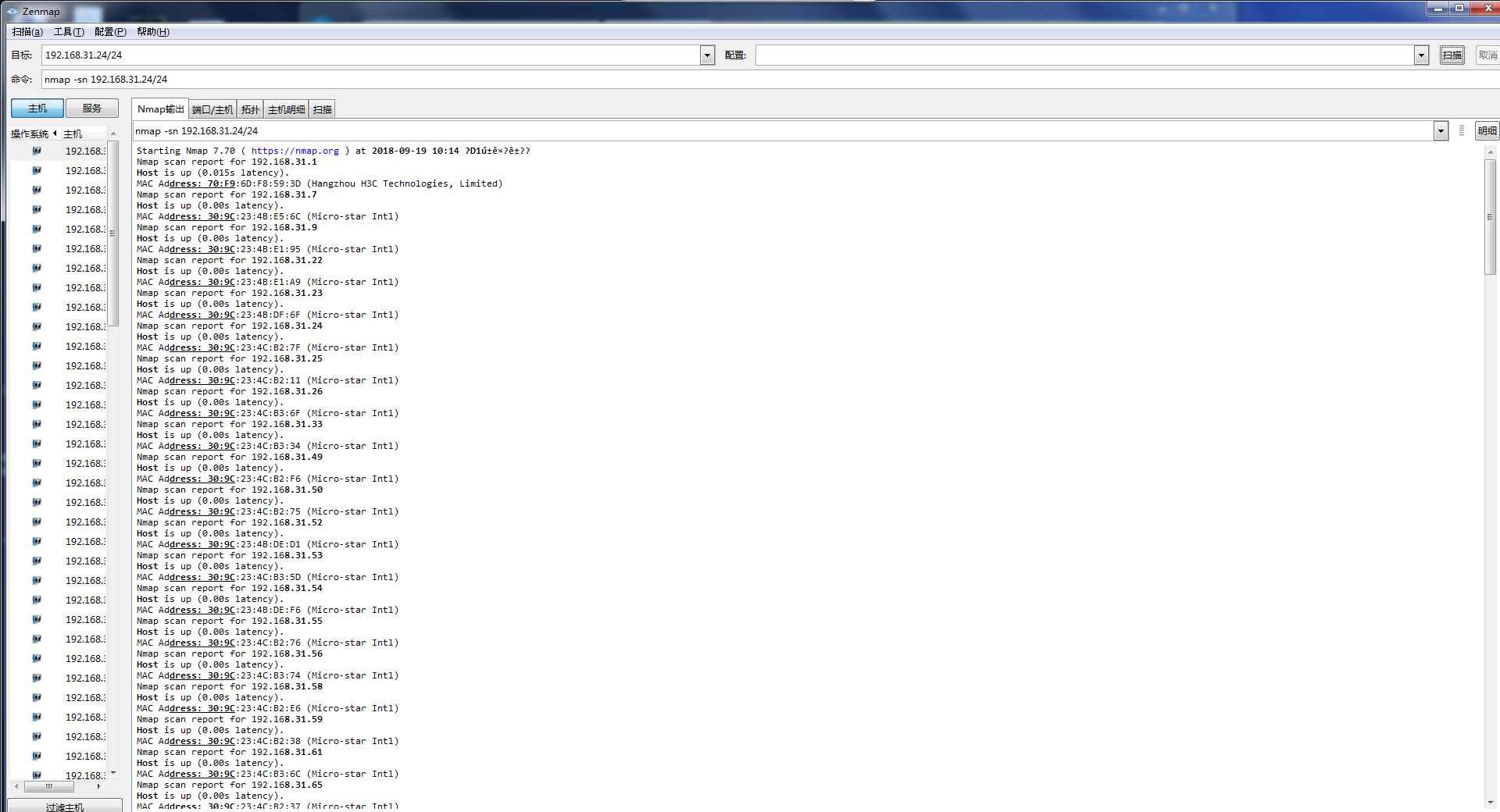Toggle the 主机 view button
Image resolution: width=1500 pixels, height=812 pixels.
pos(37,109)
